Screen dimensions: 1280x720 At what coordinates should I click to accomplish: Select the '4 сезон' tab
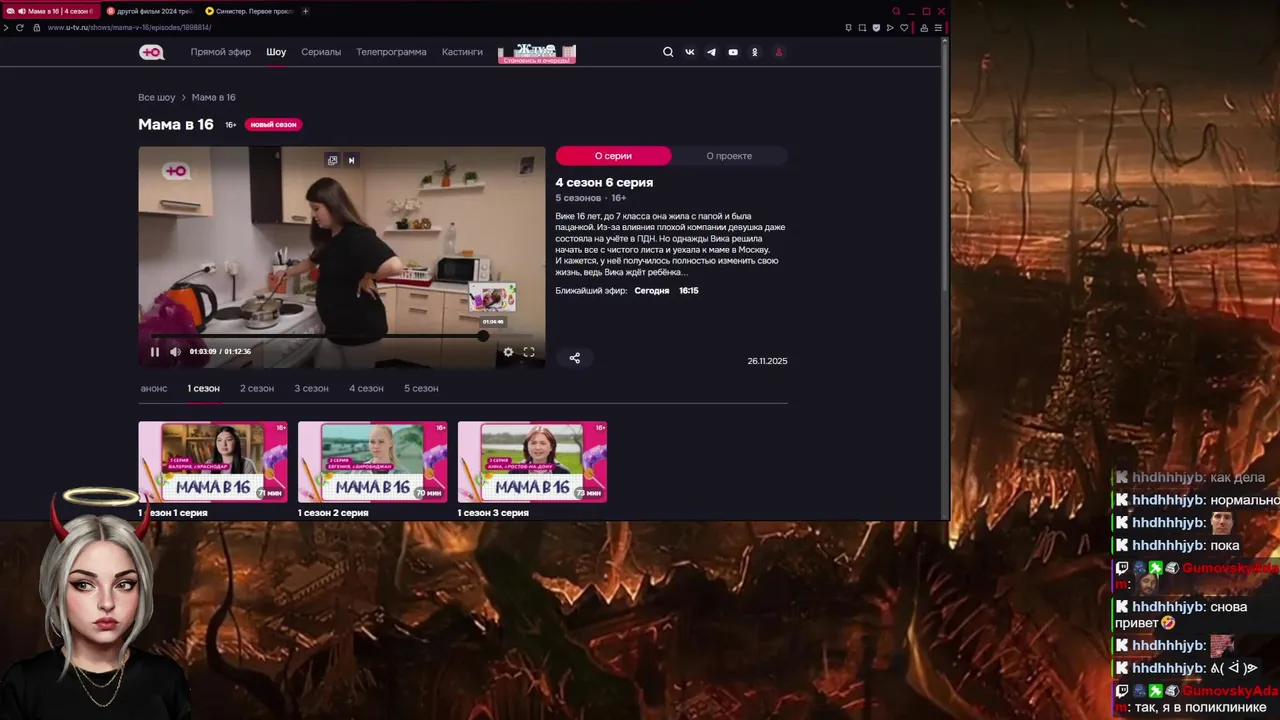coord(366,388)
